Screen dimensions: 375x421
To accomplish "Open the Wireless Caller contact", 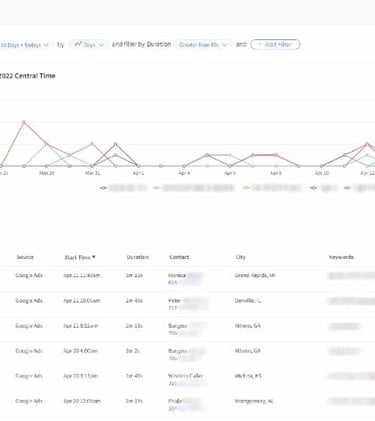I will (x=186, y=376).
